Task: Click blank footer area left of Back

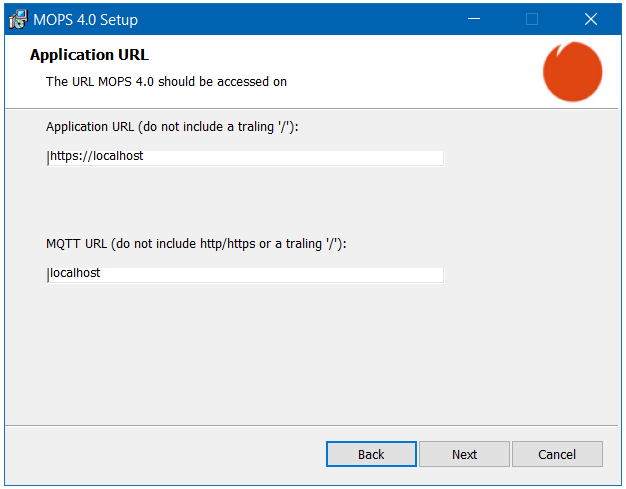Action: pyautogui.click(x=160, y=454)
